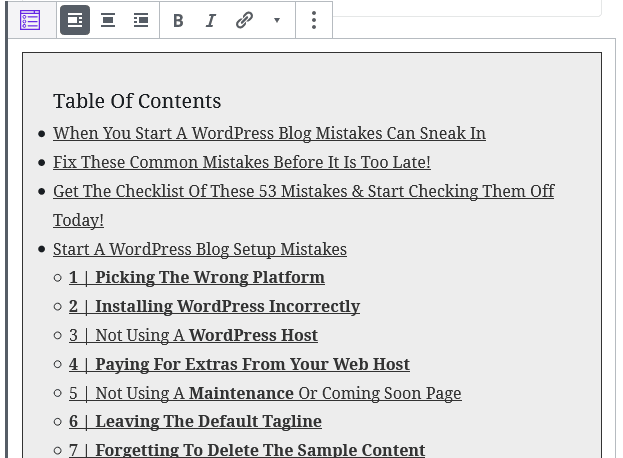This screenshot has width=623, height=458.
Task: Open the block's more options menu
Action: tap(314, 20)
